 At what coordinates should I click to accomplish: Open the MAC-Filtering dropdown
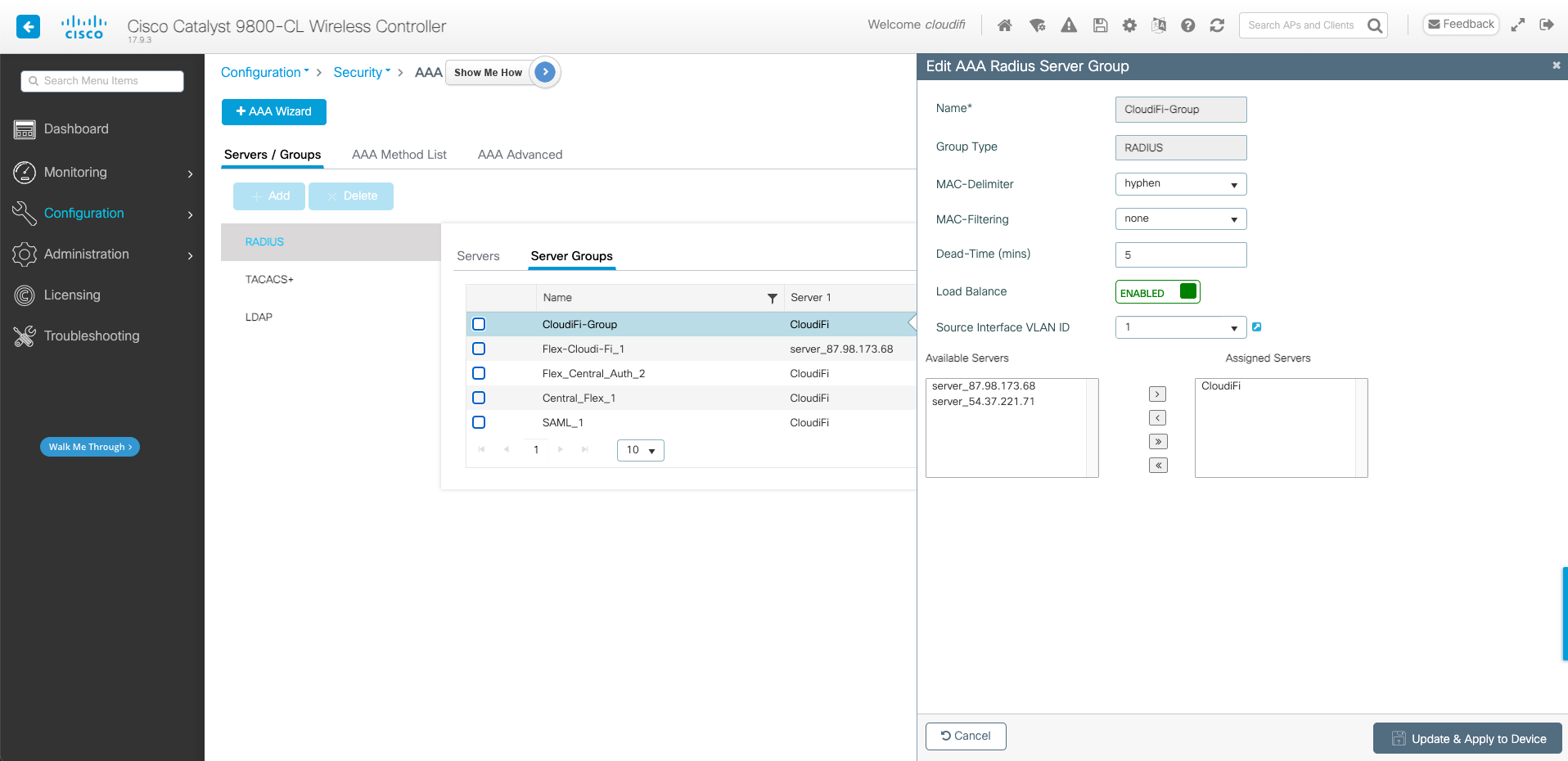1180,219
